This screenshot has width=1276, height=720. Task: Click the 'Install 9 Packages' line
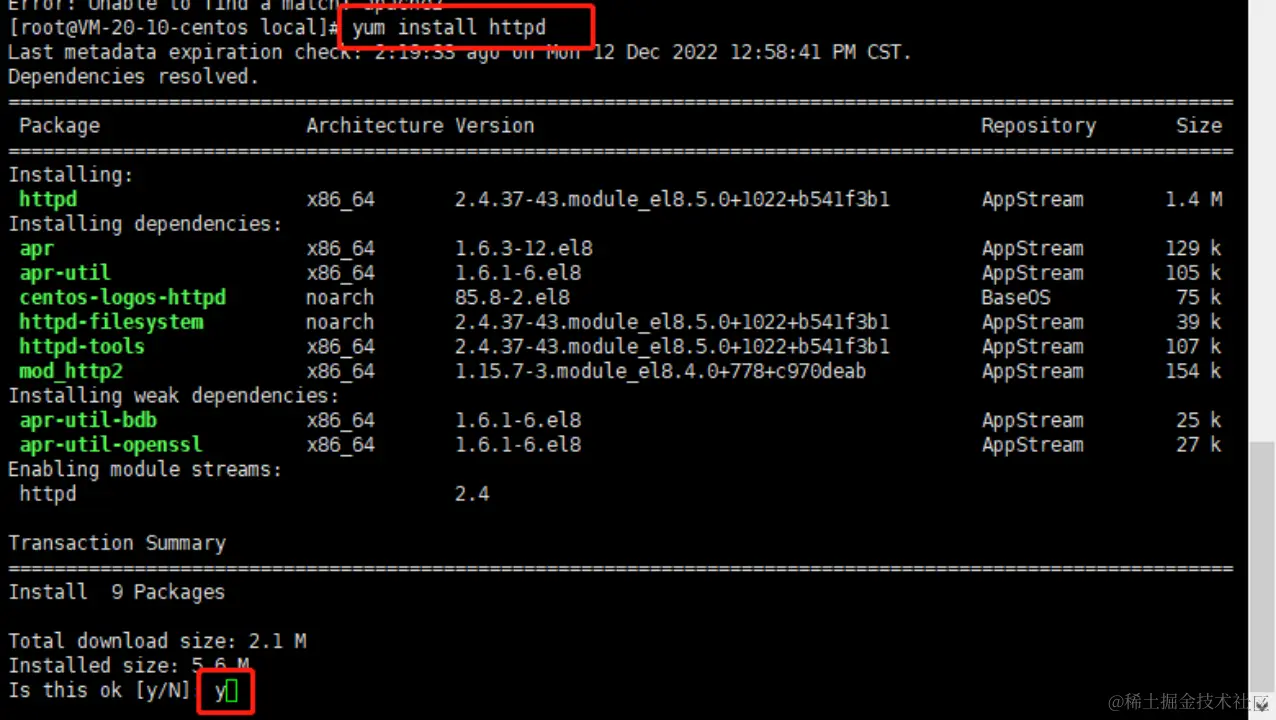click(x=117, y=592)
